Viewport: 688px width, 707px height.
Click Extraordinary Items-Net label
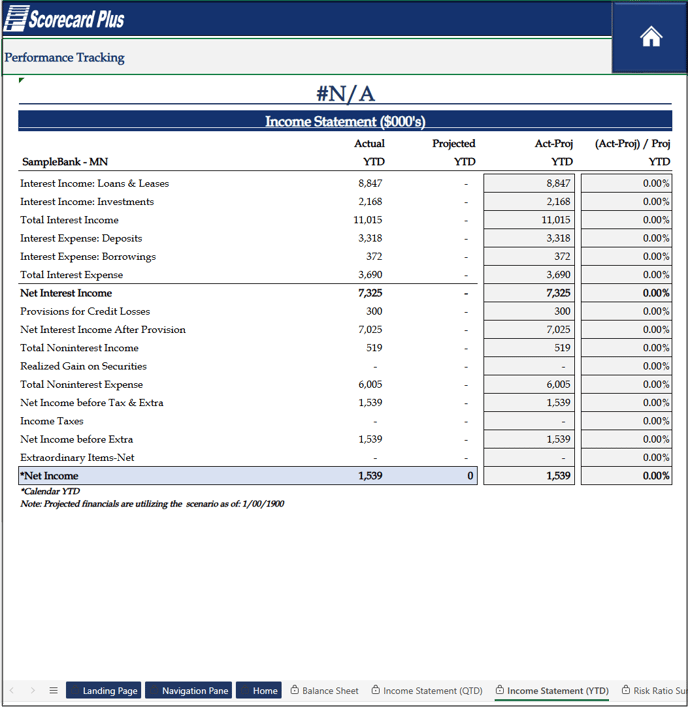click(78, 457)
